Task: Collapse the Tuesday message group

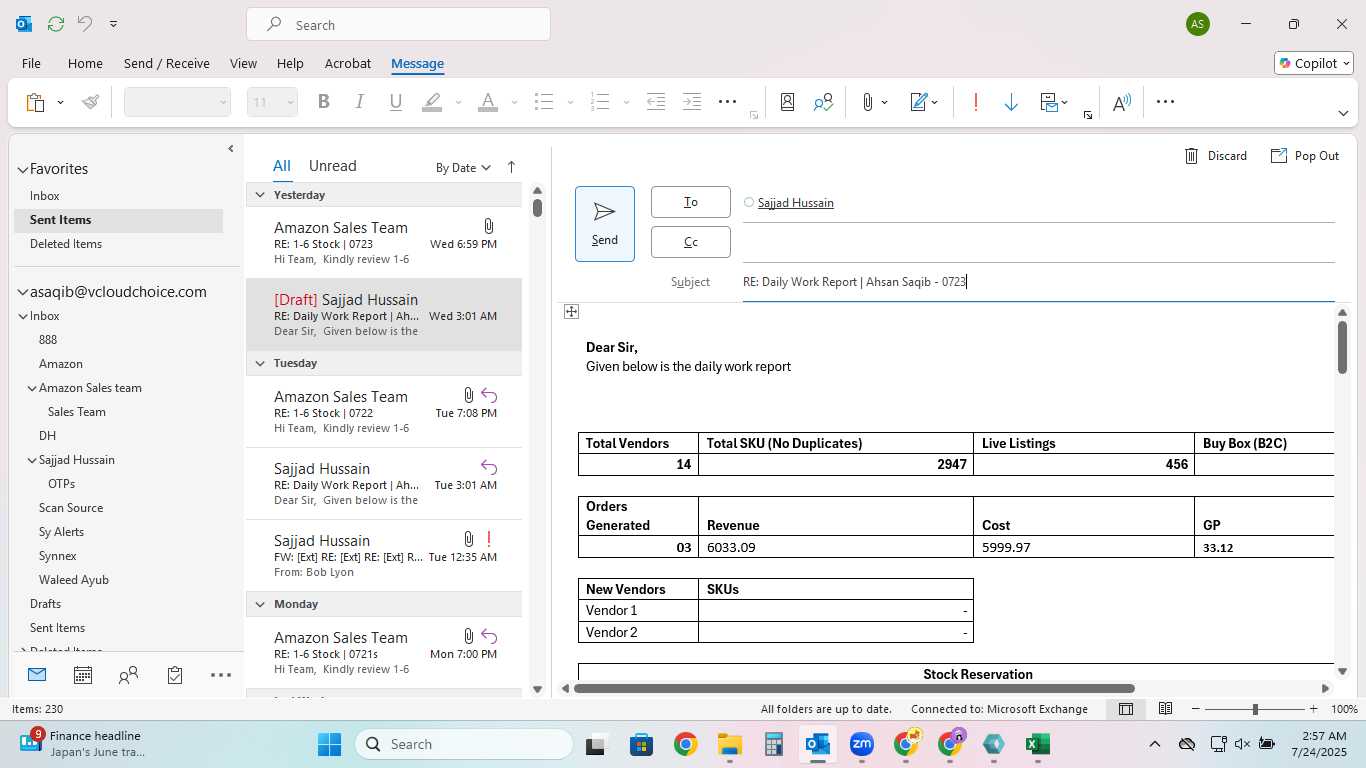Action: (260, 363)
